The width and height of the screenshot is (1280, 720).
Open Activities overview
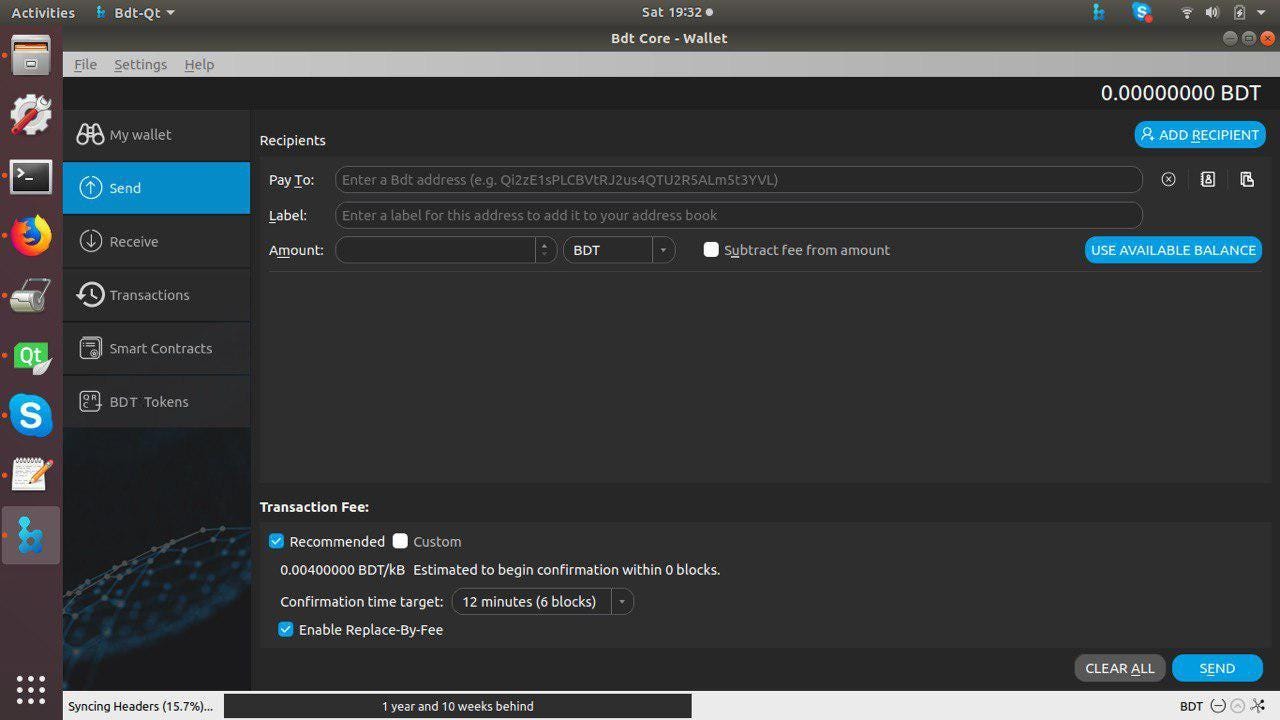coord(43,13)
